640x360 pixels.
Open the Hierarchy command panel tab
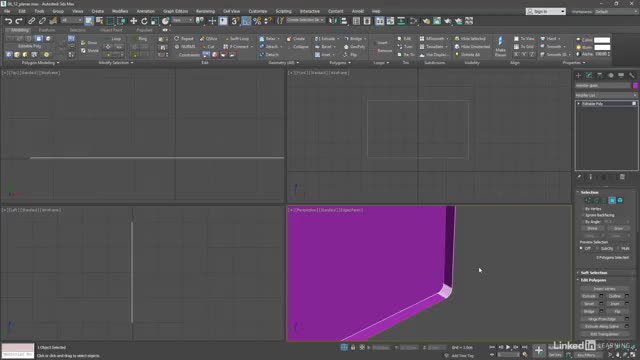point(600,75)
